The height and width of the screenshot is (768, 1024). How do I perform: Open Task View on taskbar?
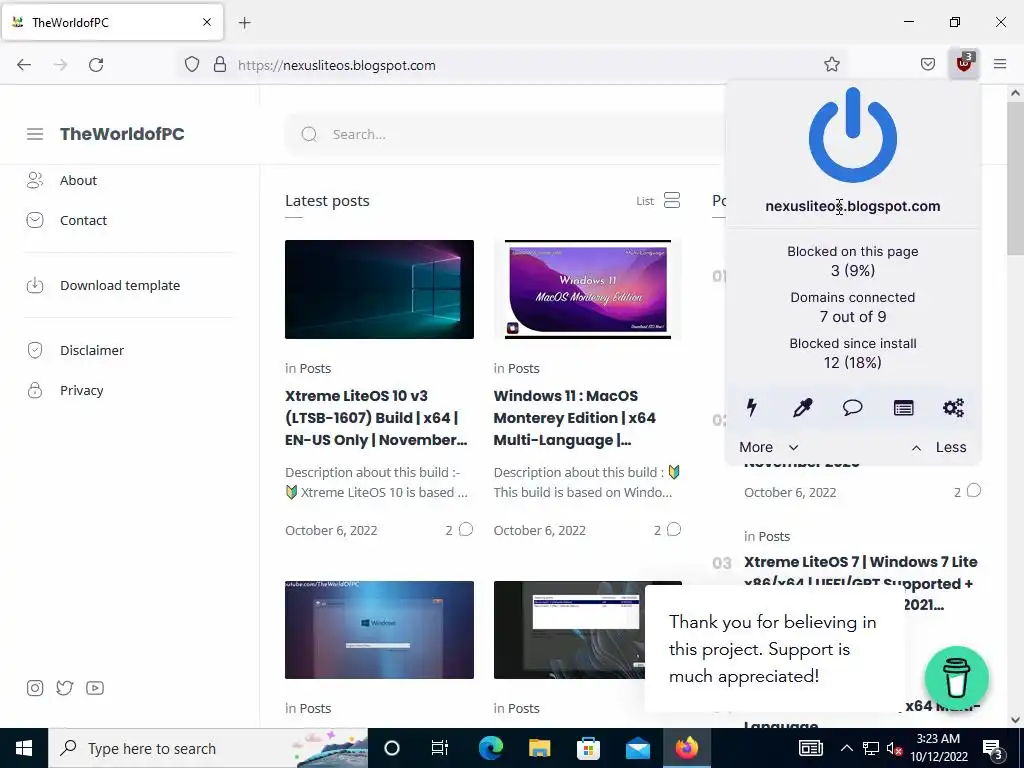coord(440,748)
